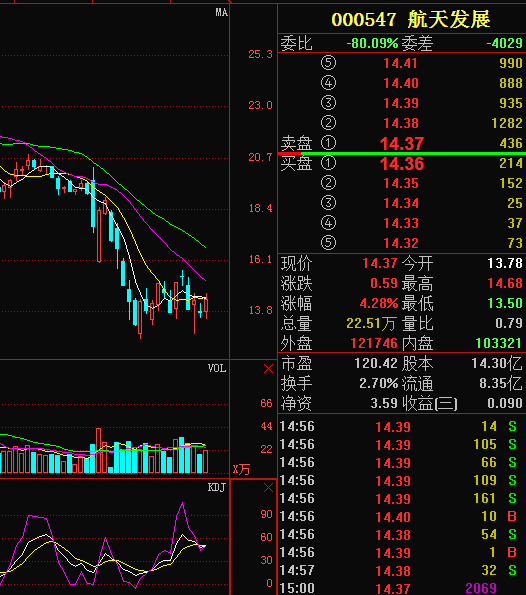The width and height of the screenshot is (526, 595).
Task: Click the KDJ axis label 90
Action: [x=266, y=515]
